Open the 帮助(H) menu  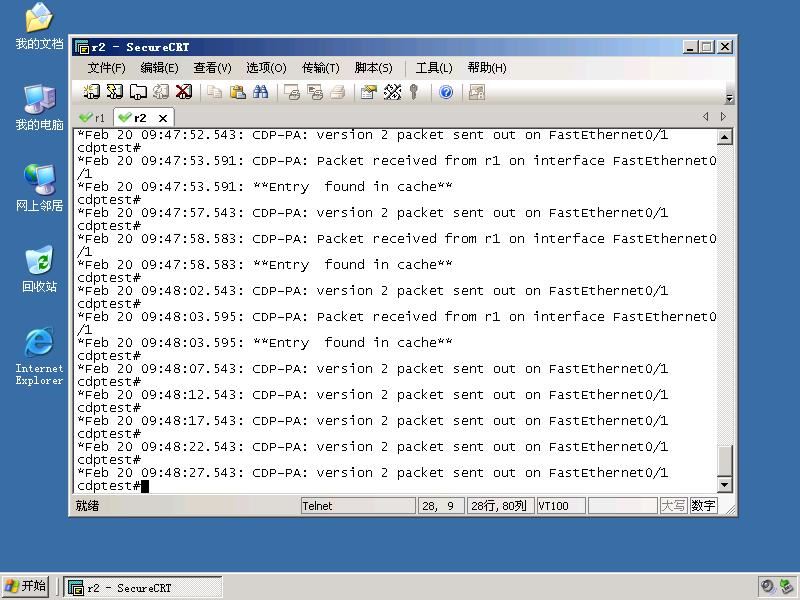coord(487,68)
